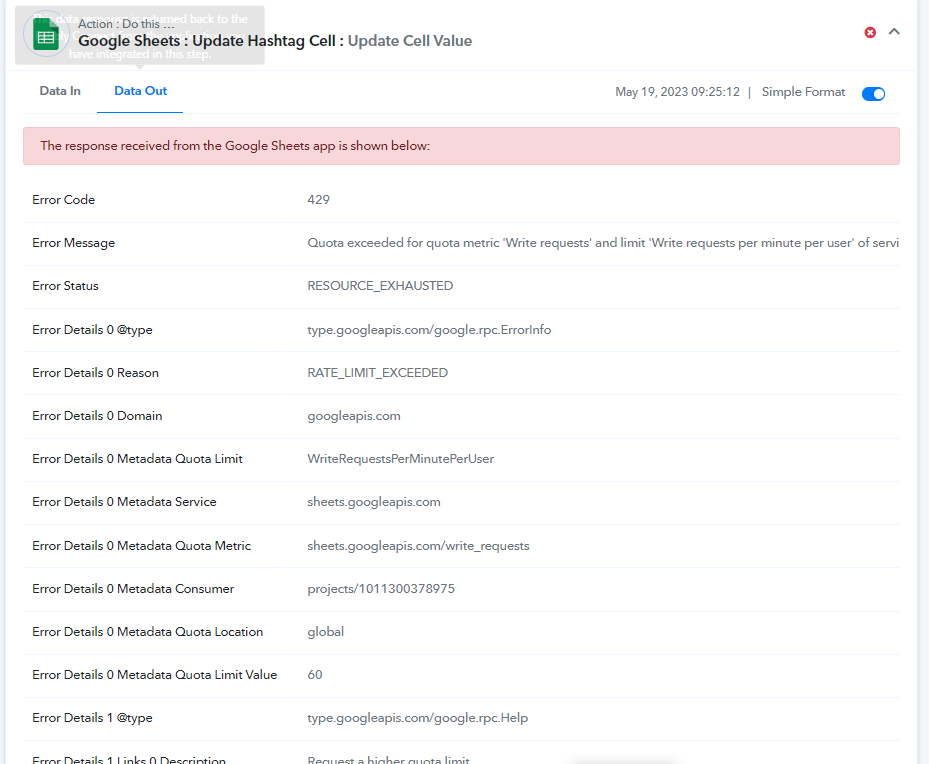This screenshot has width=929, height=764.
Task: Click the Error Details 0 @type label
Action: point(92,330)
